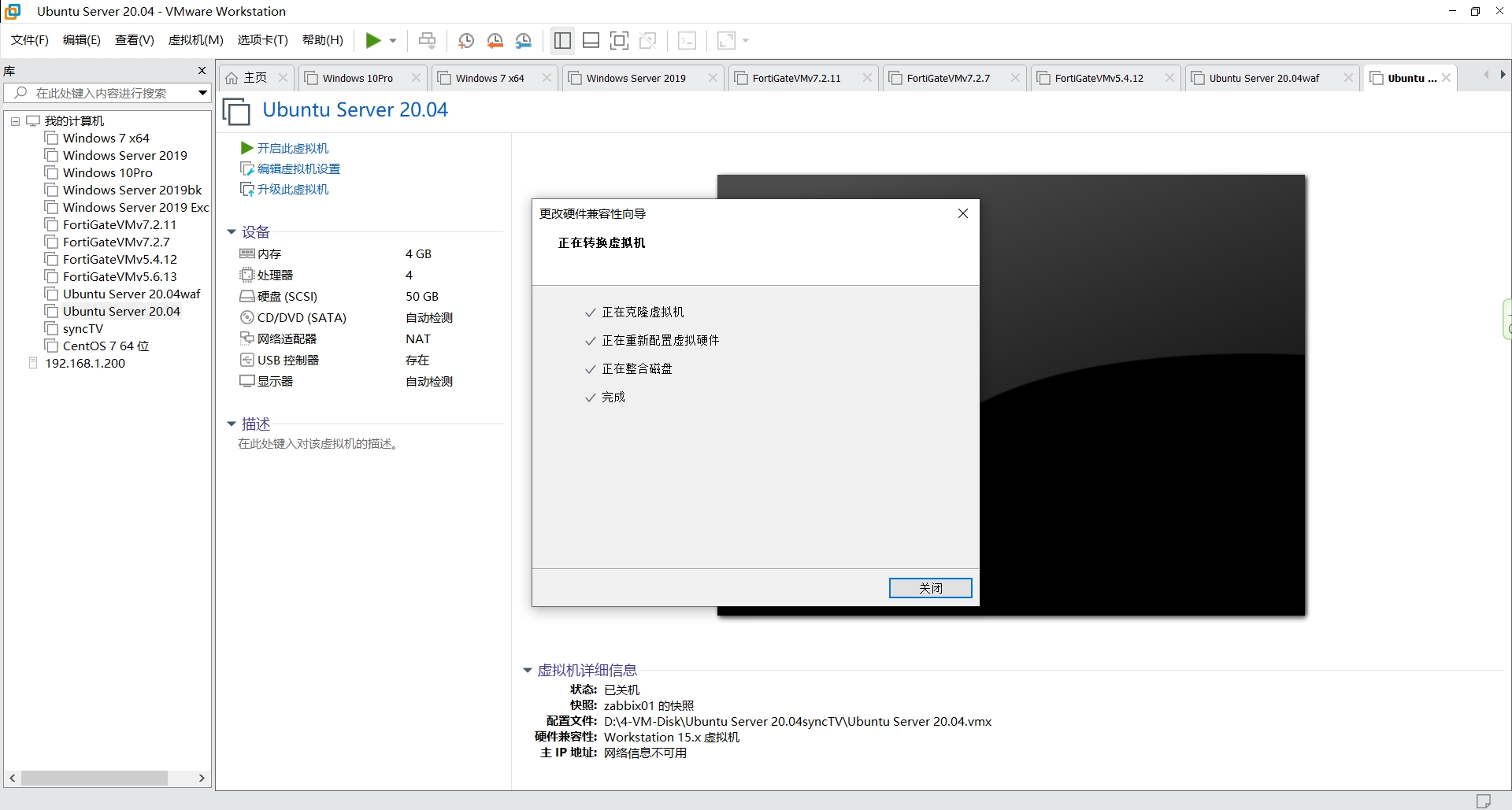The width and height of the screenshot is (1512, 810).
Task: Open the power options dropdown arrow
Action: pos(393,41)
